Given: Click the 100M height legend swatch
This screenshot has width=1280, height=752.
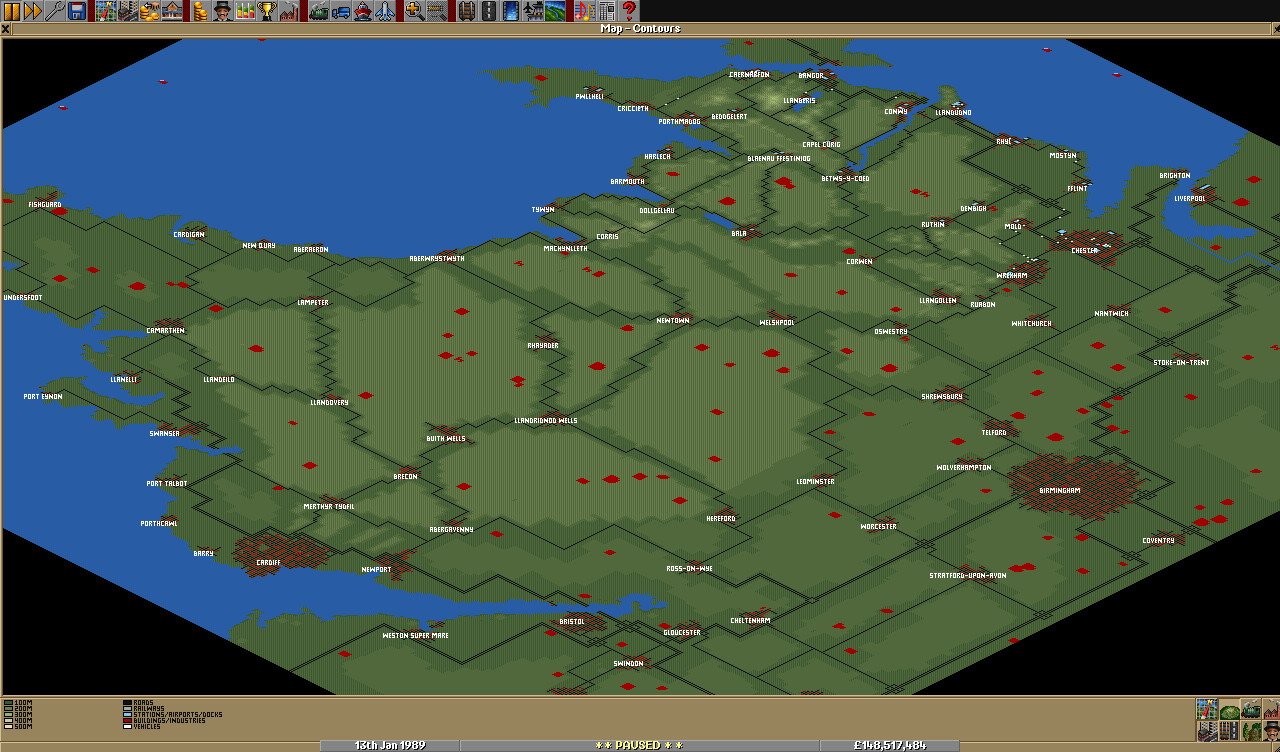Looking at the screenshot, I should (8, 703).
